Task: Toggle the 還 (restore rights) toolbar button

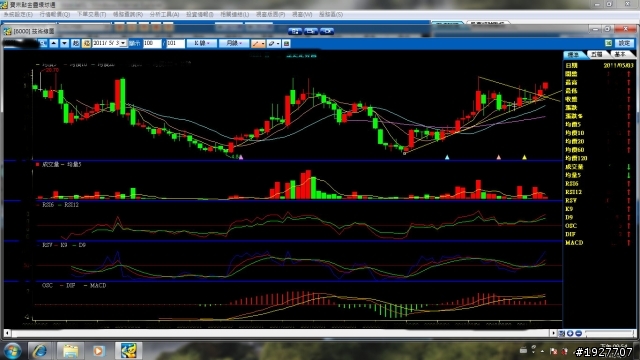Action: 86,43
